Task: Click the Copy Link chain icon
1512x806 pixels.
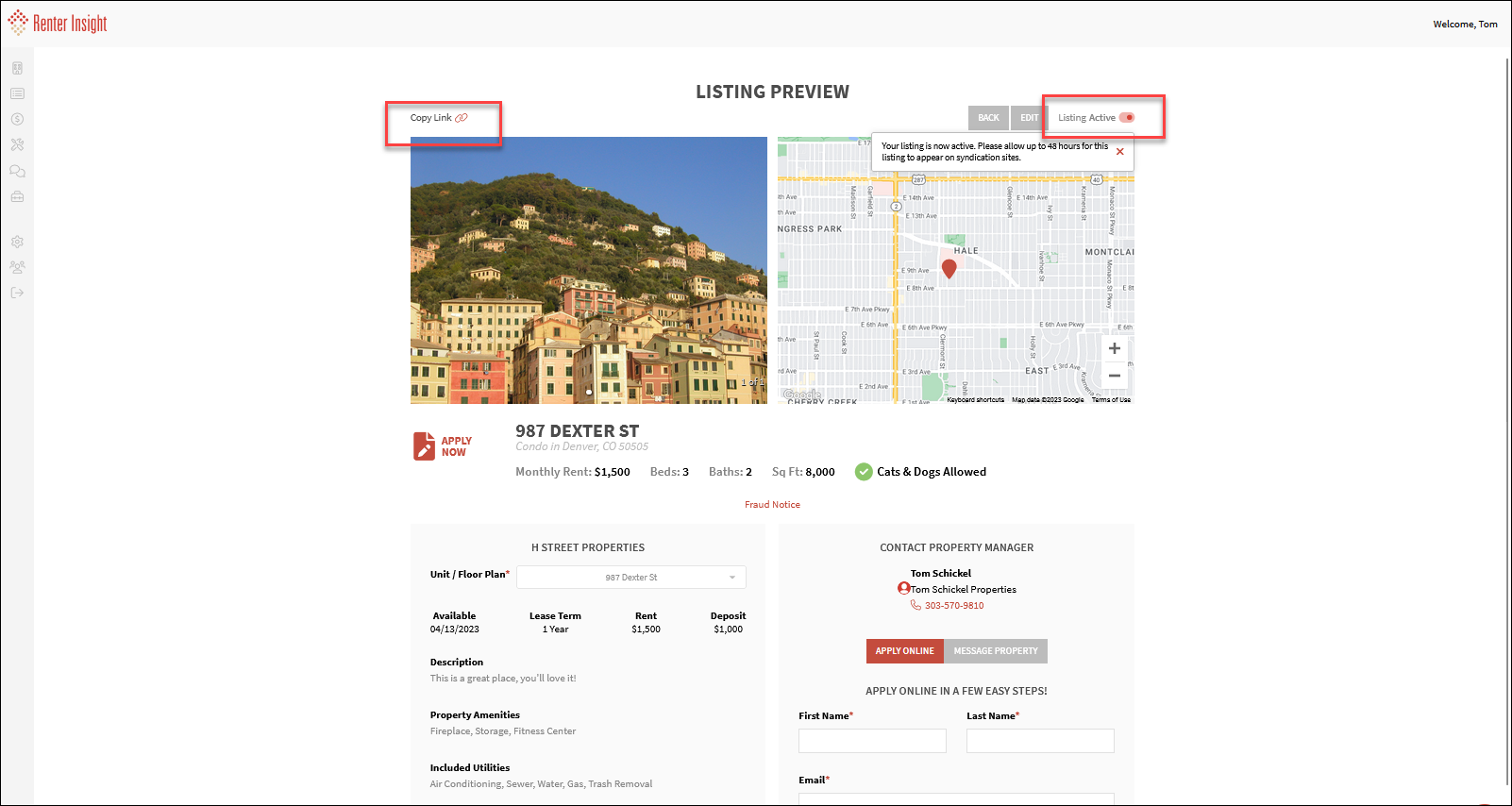Action: tap(462, 118)
